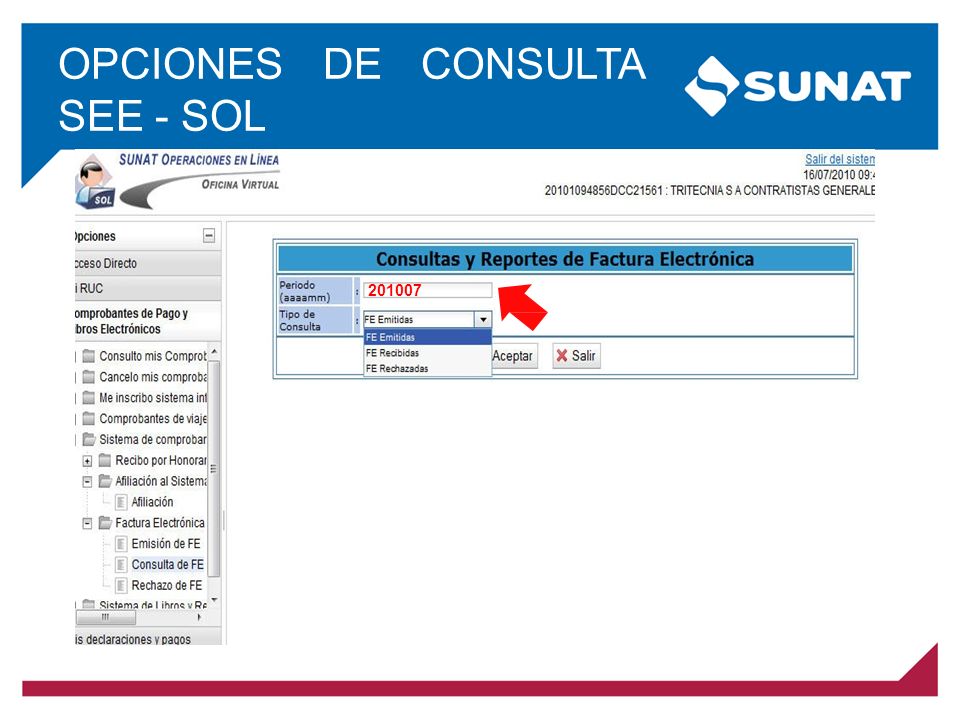Open Me inscribo sistema folder item
960x720 pixels.
click(152, 398)
